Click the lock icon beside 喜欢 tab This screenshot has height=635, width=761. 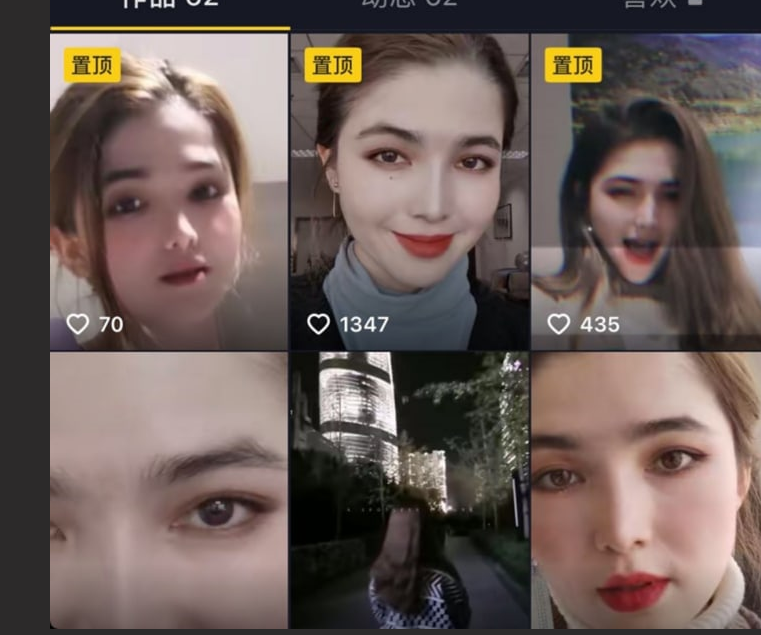pyautogui.click(x=695, y=3)
